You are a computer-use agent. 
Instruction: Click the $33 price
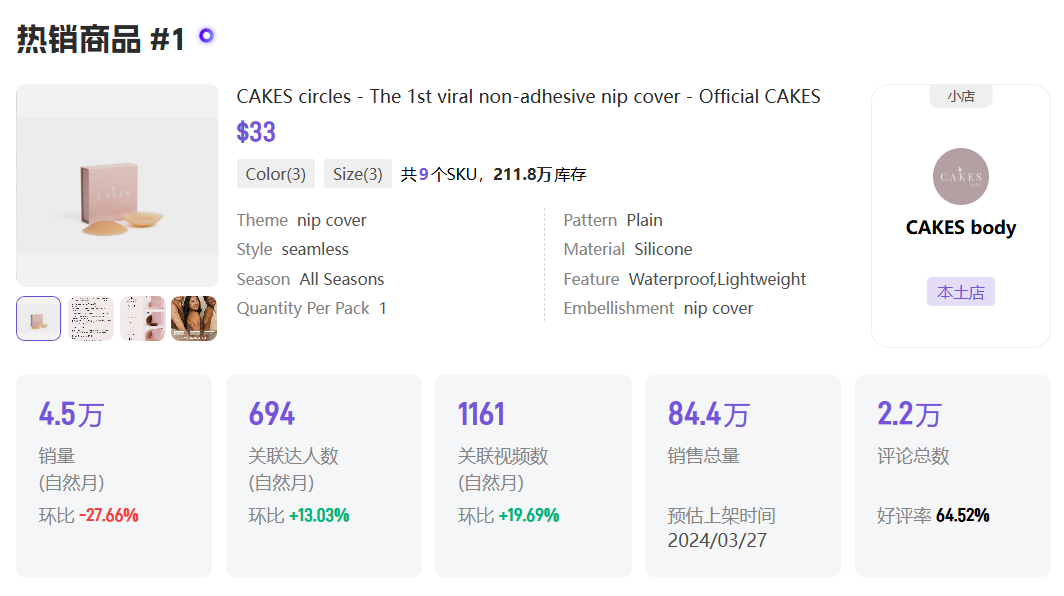[x=256, y=132]
